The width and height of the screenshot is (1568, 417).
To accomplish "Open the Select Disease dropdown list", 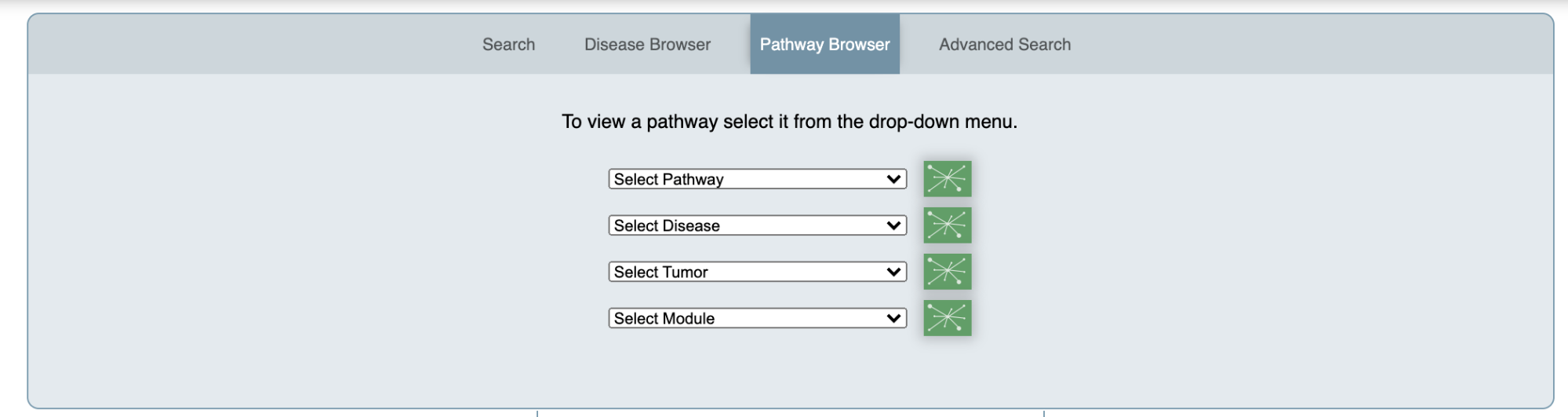I will pos(757,225).
